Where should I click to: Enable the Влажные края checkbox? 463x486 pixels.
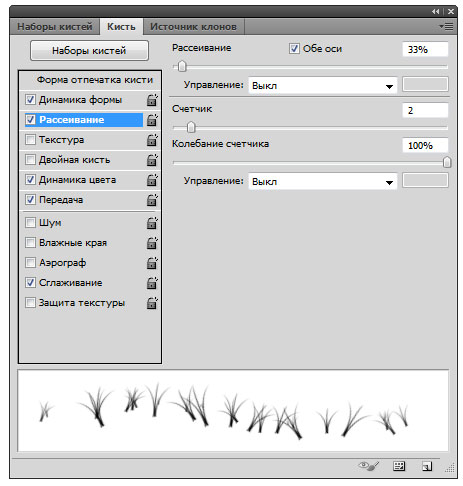pyautogui.click(x=30, y=243)
